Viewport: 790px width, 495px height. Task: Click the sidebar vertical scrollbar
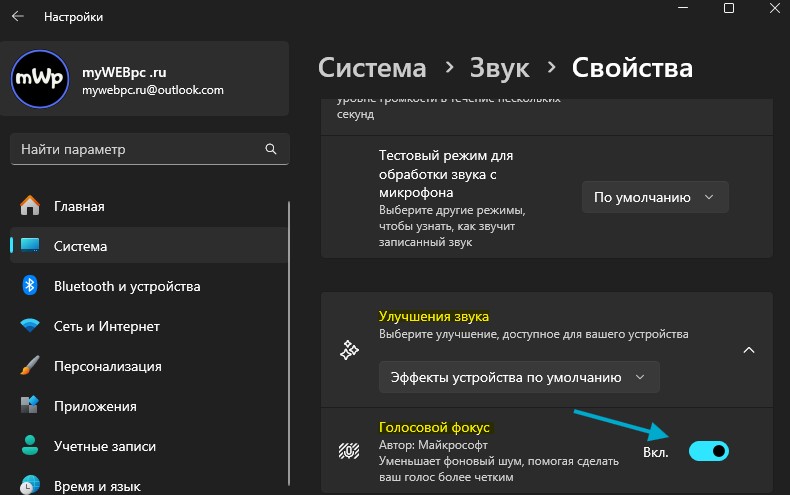coord(289,300)
